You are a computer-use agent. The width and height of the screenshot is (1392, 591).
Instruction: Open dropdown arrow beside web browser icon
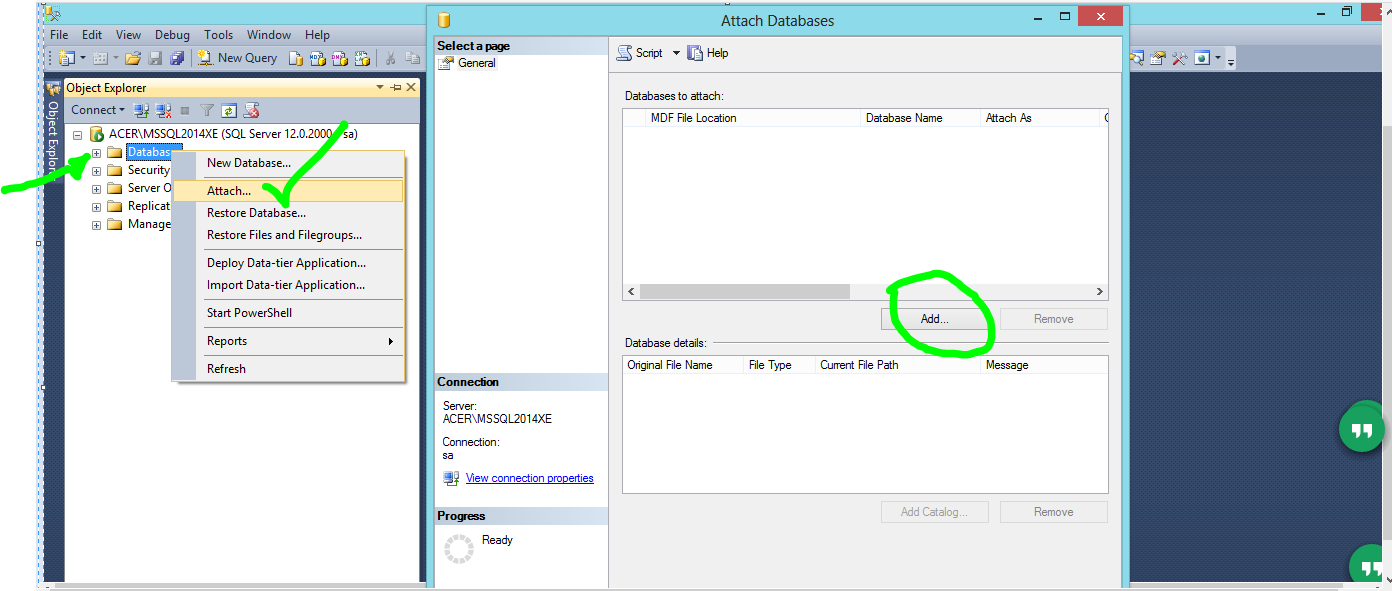coord(1218,58)
